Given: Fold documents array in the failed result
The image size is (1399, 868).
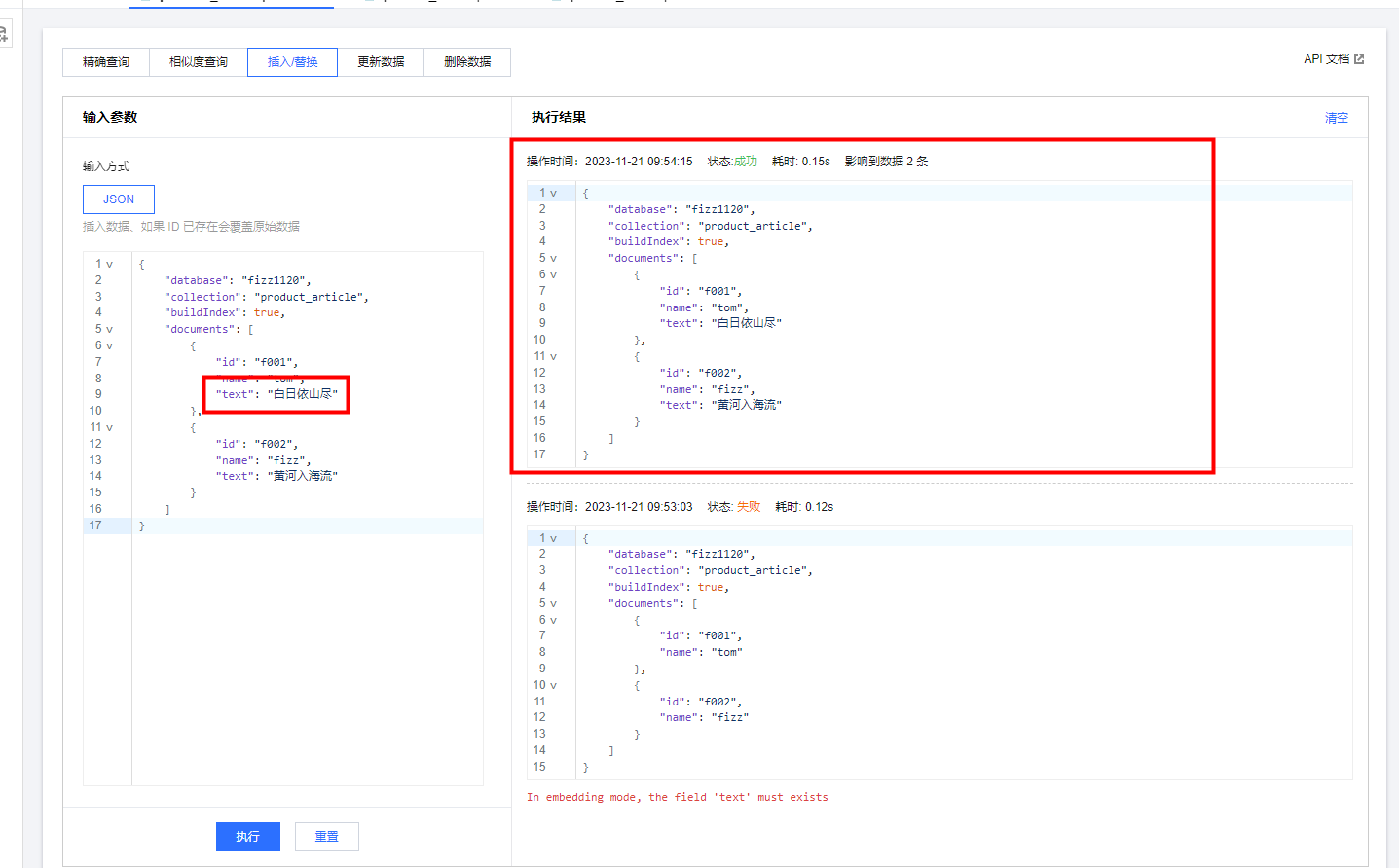Looking at the screenshot, I should coord(553,604).
